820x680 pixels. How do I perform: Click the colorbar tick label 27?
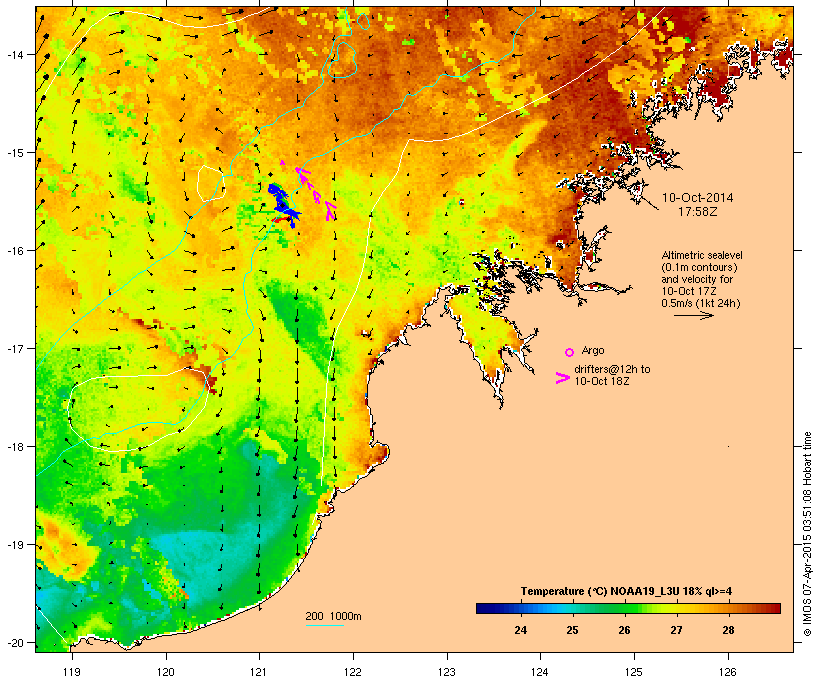pyautogui.click(x=676, y=630)
